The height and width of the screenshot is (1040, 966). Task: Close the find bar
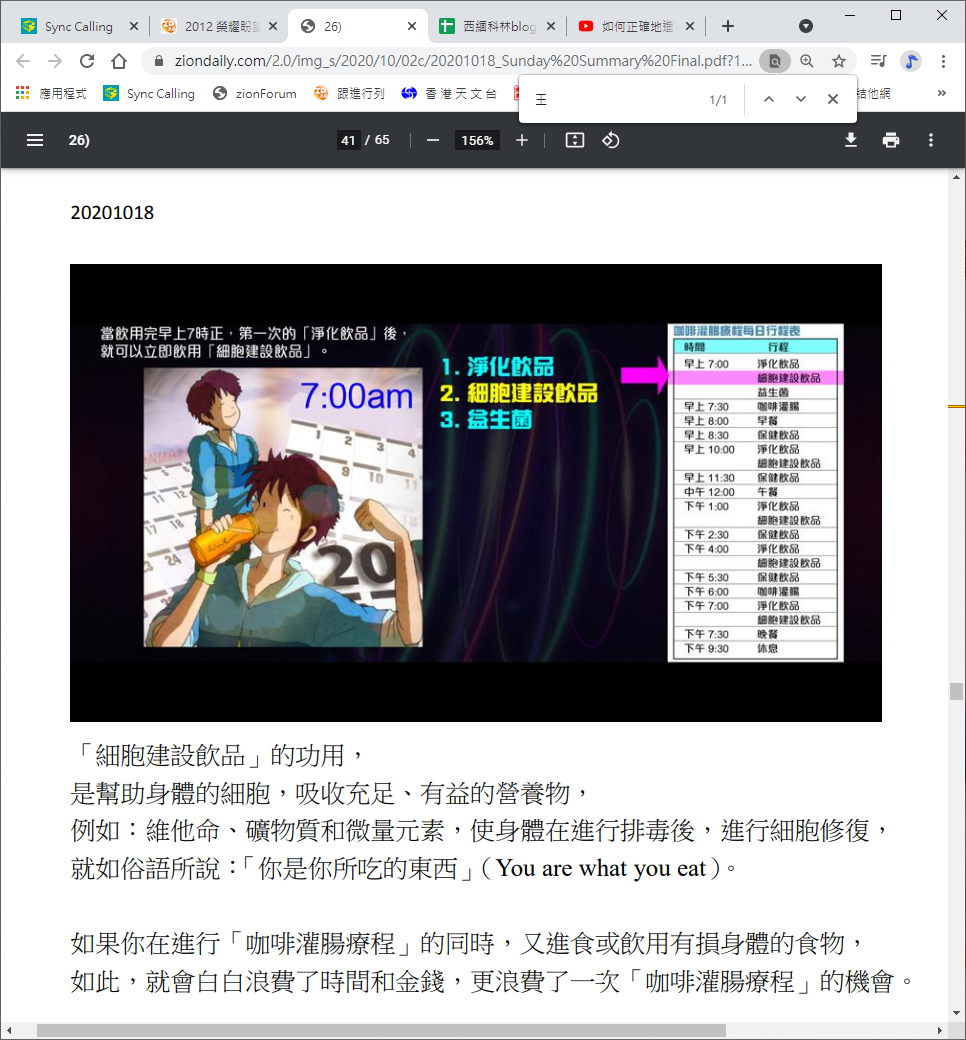point(833,99)
